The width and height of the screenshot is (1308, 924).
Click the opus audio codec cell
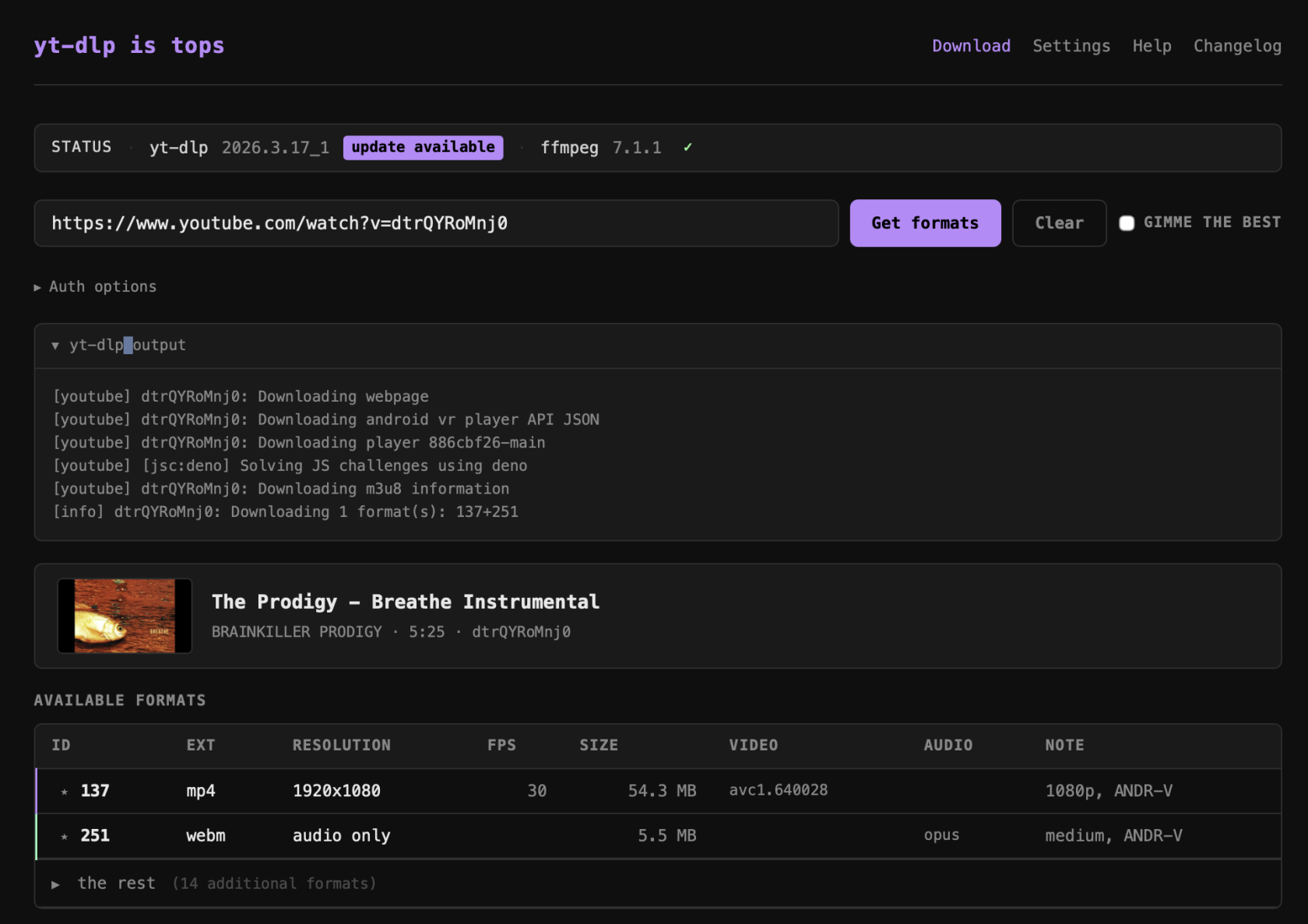click(941, 835)
